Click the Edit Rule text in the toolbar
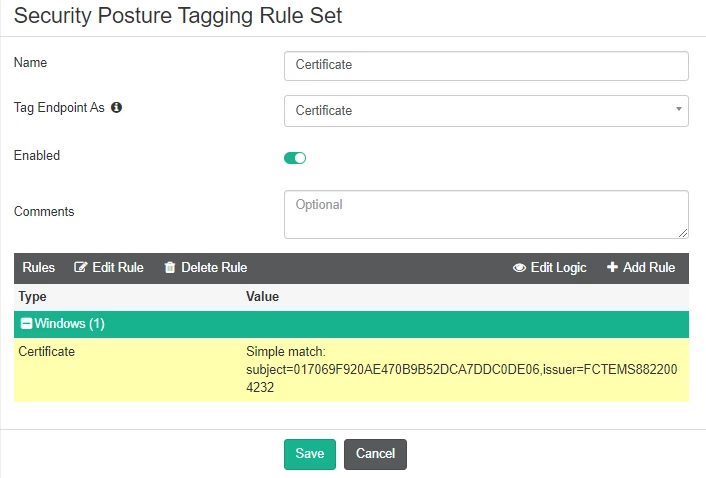The height and width of the screenshot is (478, 706). (x=118, y=267)
